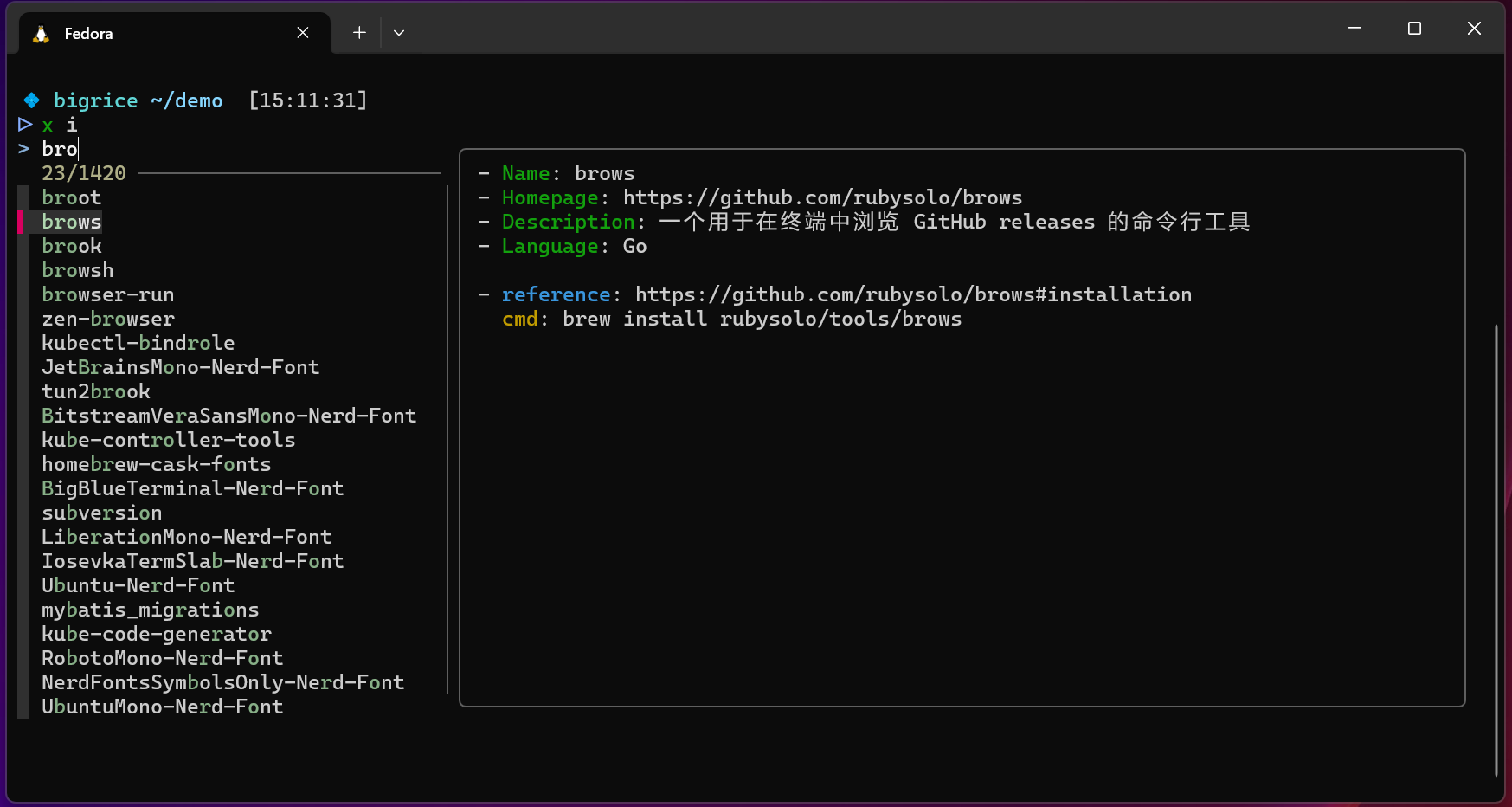Click the triangle prompt arrow icon
The height and width of the screenshot is (807, 1512).
coord(25,125)
